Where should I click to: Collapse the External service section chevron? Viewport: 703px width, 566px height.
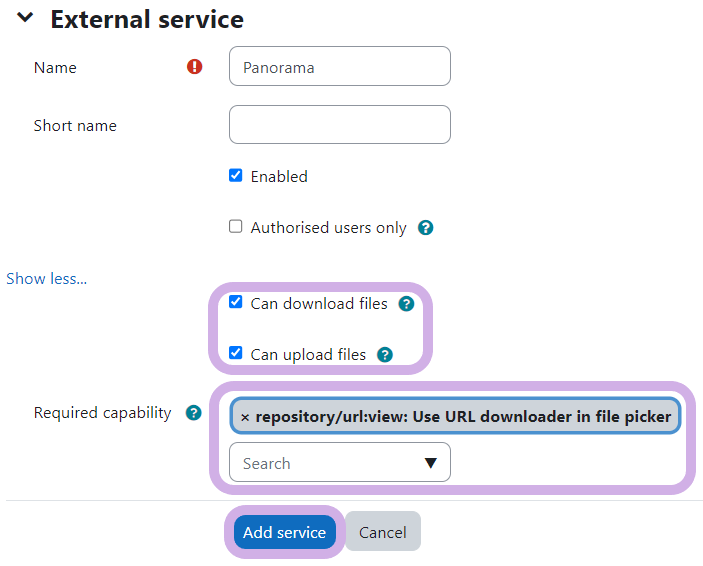coord(26,19)
